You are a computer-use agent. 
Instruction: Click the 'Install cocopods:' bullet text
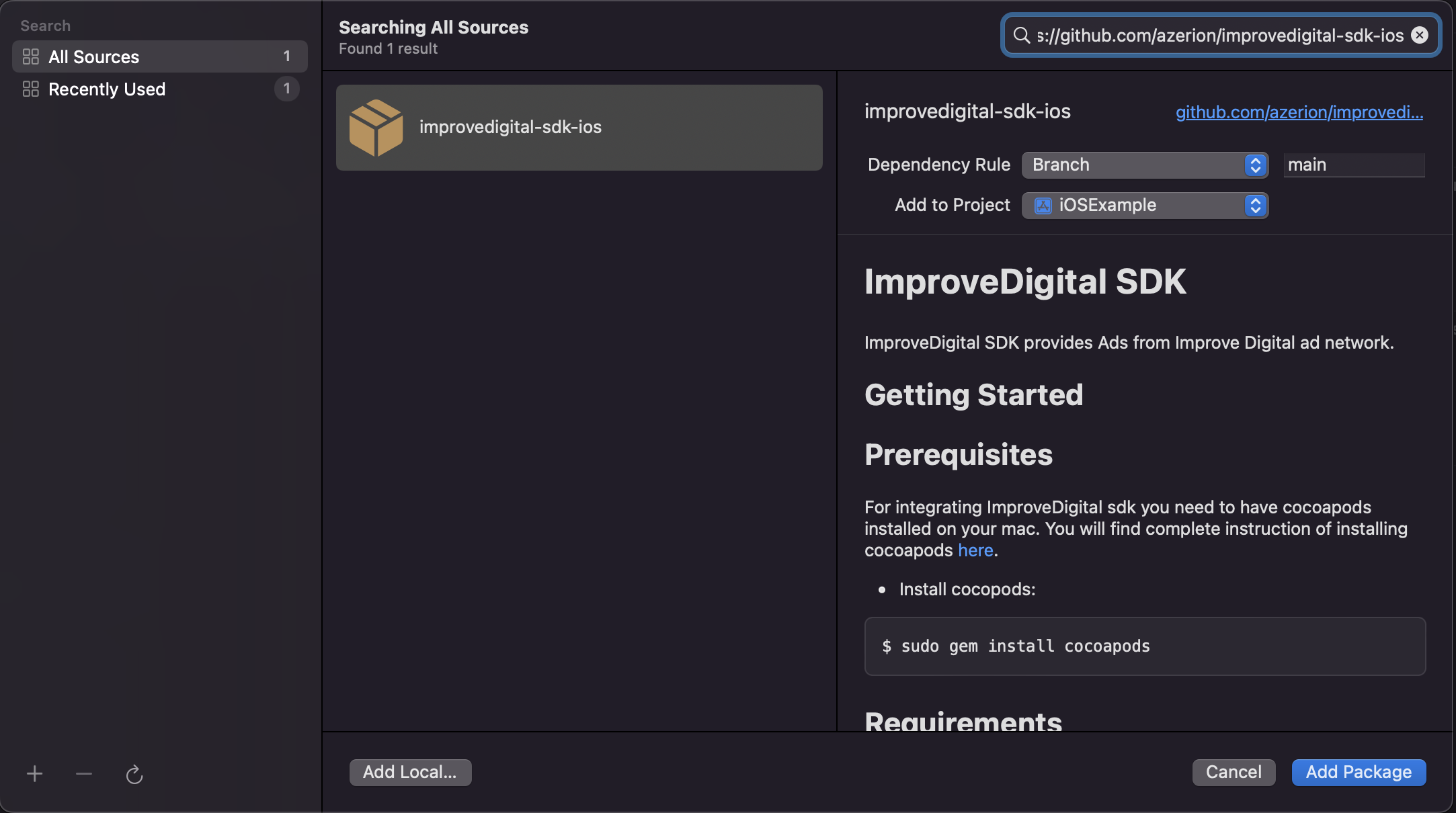click(x=967, y=589)
